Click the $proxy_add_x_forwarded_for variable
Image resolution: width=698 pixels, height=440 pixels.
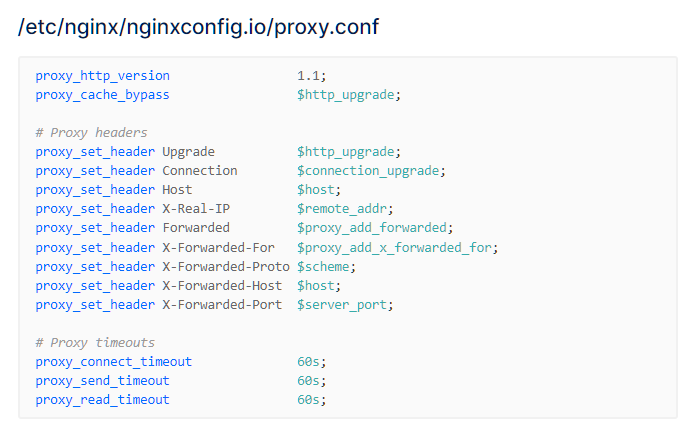[394, 248]
